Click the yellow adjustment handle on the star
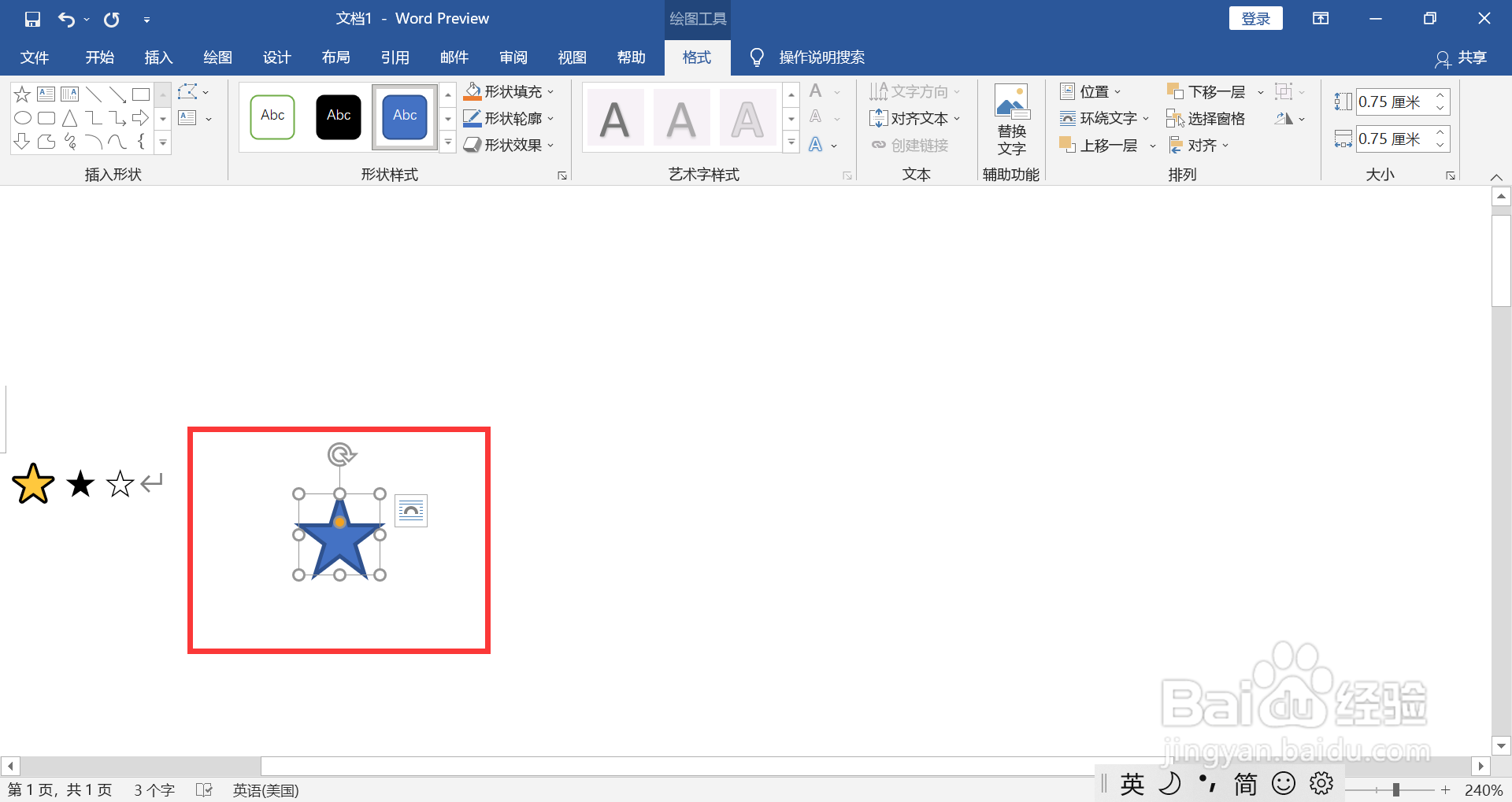 point(339,523)
